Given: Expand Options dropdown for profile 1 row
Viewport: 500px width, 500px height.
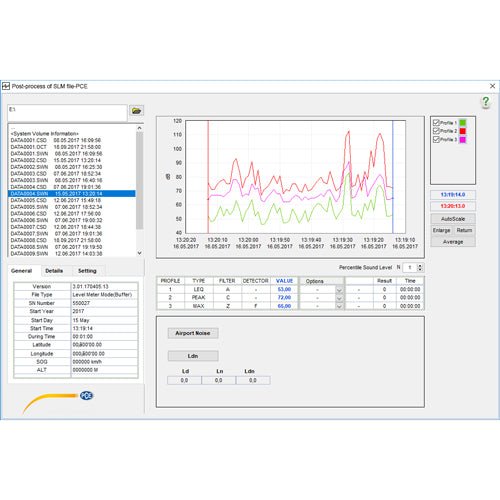Looking at the screenshot, I should (339, 290).
